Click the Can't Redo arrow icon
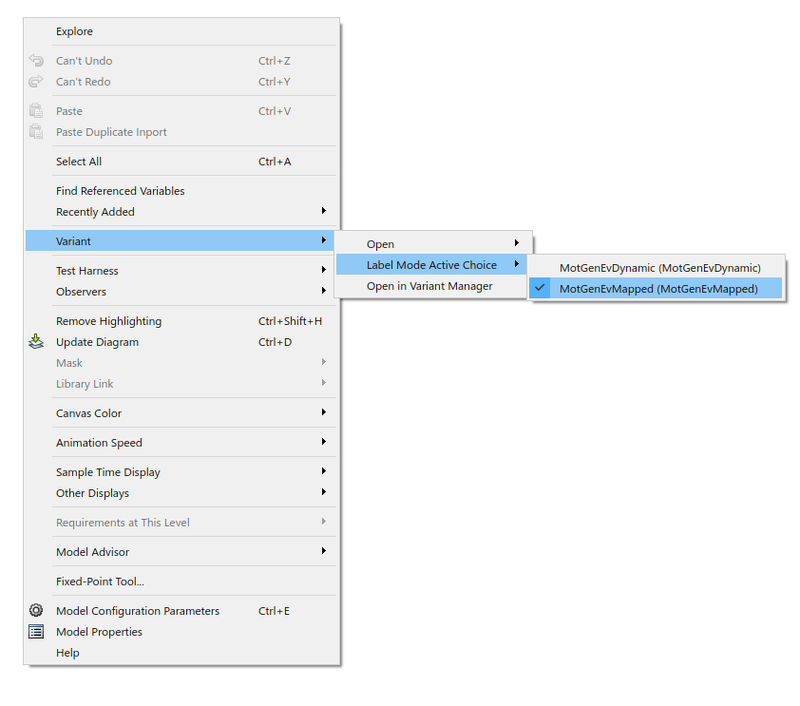The height and width of the screenshot is (706, 800). [36, 81]
